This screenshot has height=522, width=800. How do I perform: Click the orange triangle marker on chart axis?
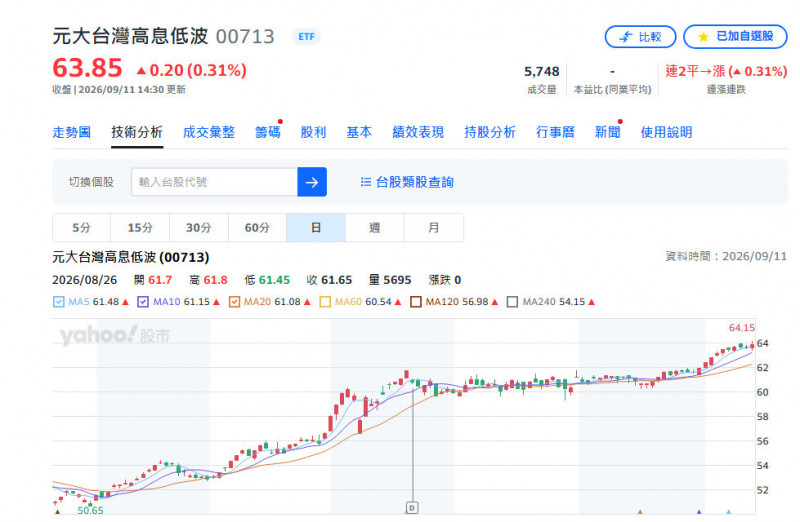tap(640, 511)
